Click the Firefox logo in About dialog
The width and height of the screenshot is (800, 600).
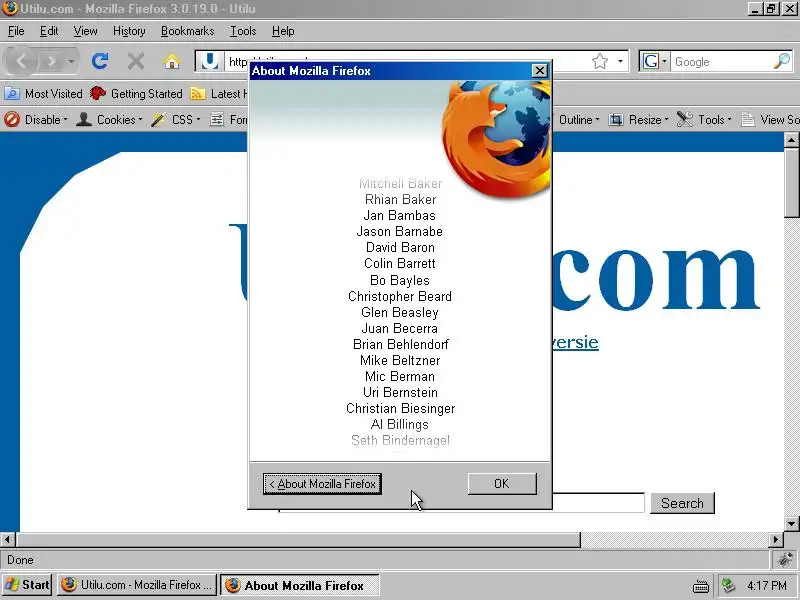coord(497,139)
